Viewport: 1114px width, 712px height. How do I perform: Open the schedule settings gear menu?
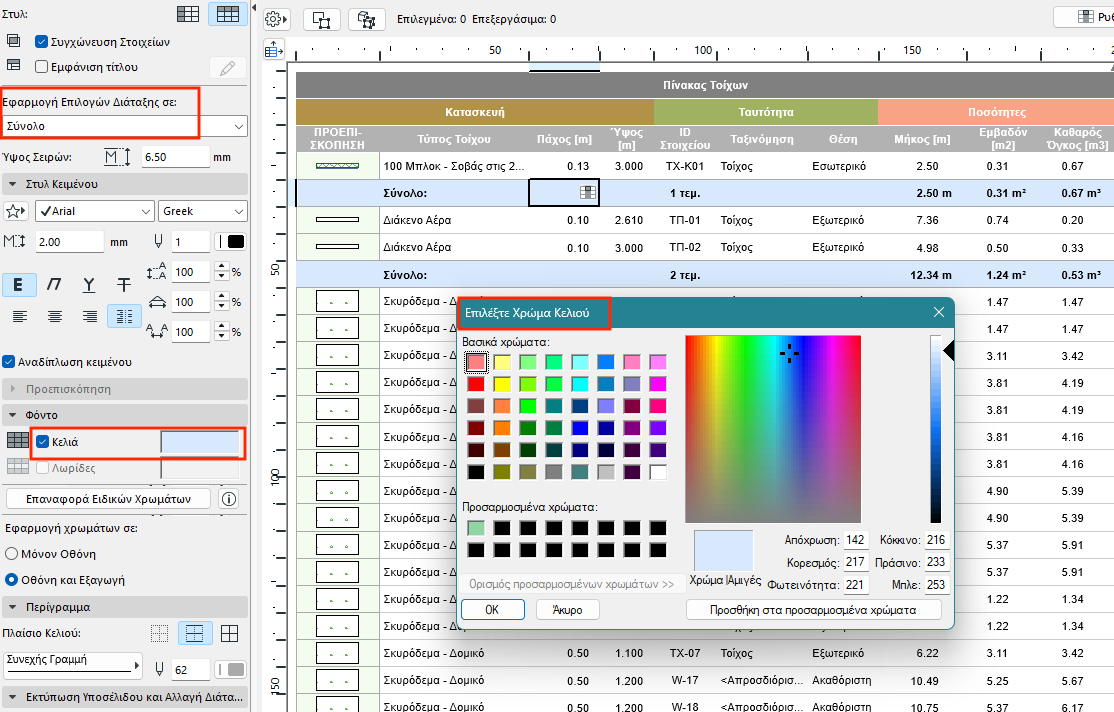click(276, 19)
